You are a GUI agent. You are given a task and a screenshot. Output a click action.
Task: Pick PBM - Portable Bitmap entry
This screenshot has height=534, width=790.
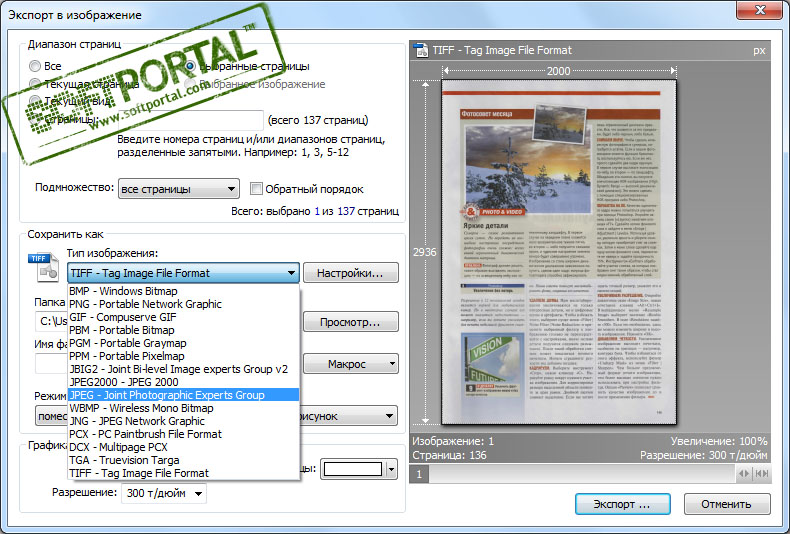click(183, 330)
